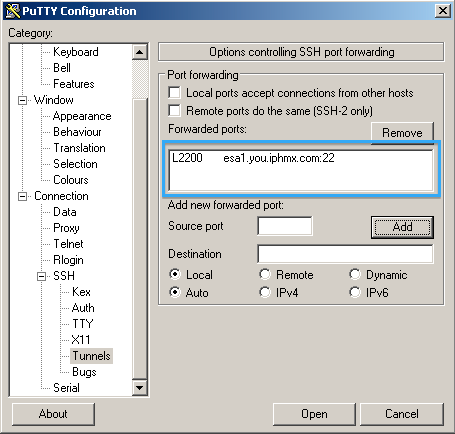
Task: Open the Bugs category
Action: tap(84, 372)
